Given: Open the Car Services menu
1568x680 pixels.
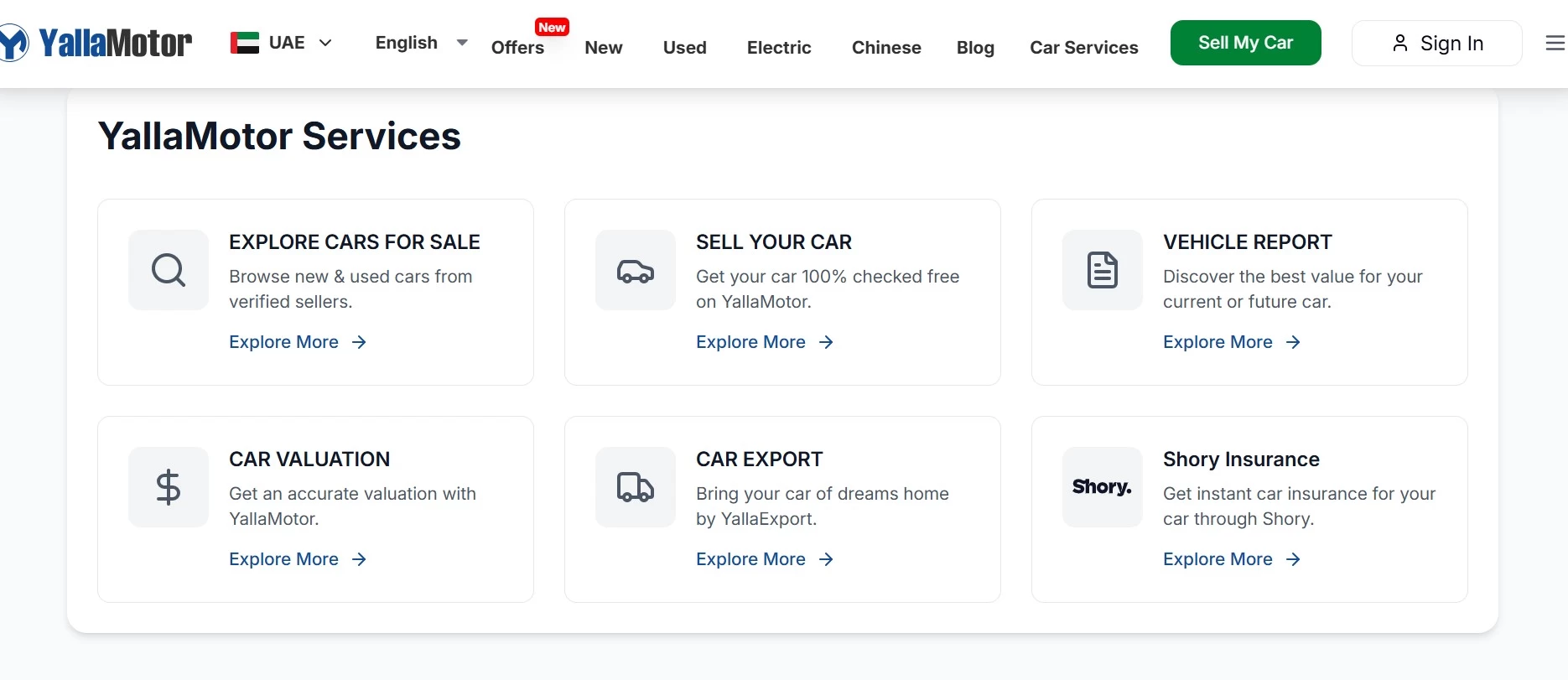Looking at the screenshot, I should point(1083,48).
